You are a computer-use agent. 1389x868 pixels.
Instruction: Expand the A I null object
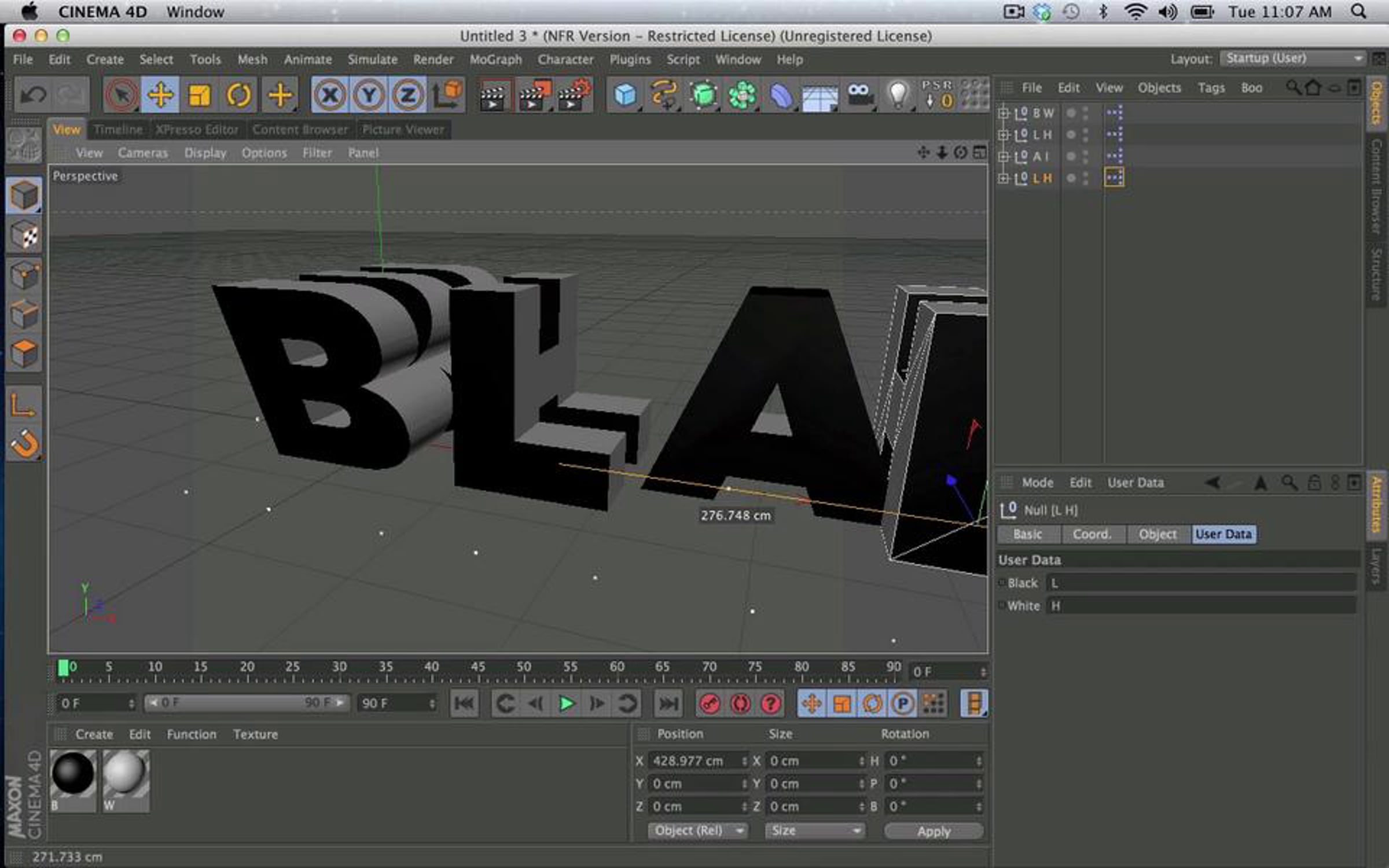click(x=1003, y=156)
